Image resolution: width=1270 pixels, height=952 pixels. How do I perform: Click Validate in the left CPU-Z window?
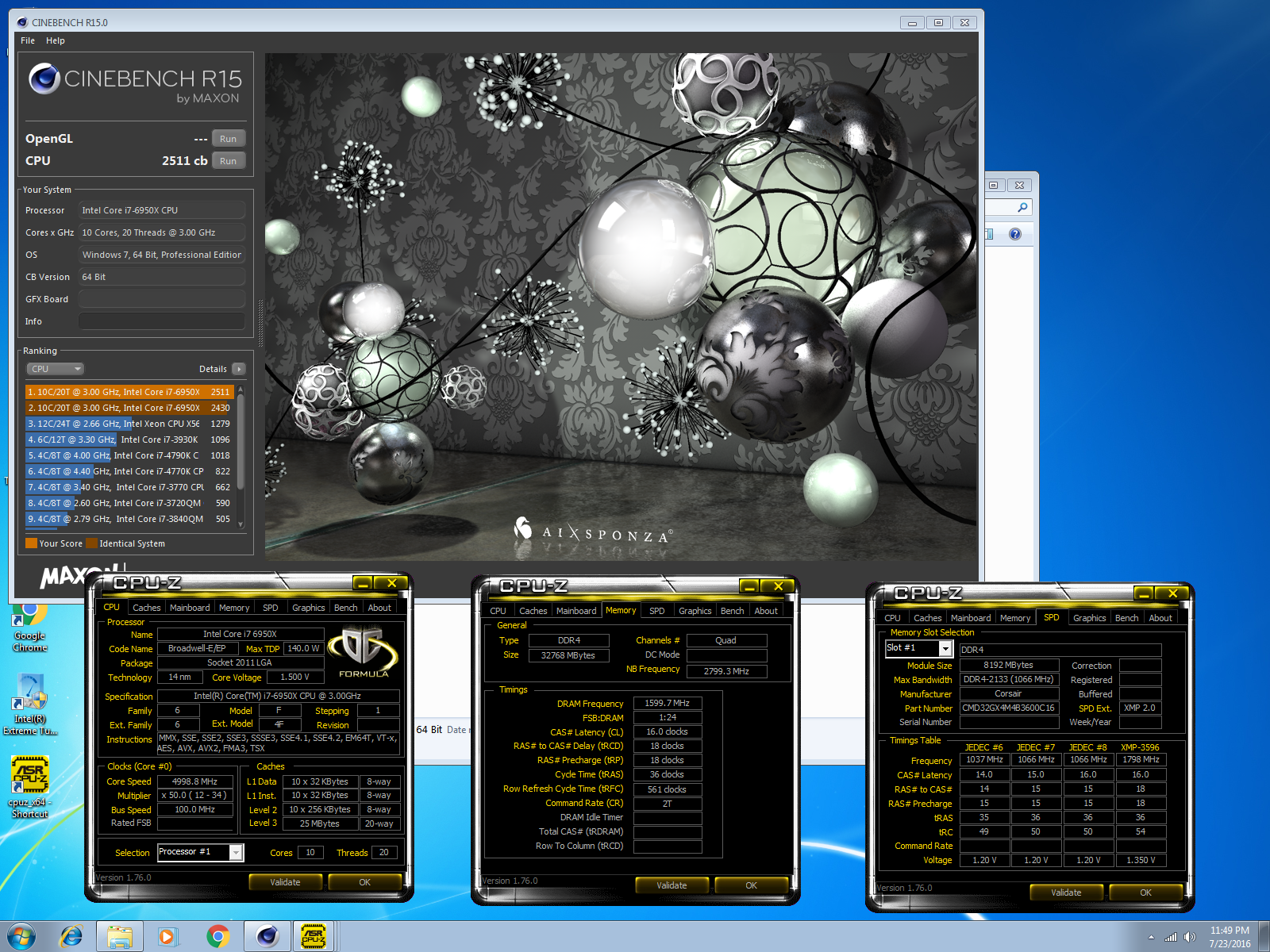286,882
